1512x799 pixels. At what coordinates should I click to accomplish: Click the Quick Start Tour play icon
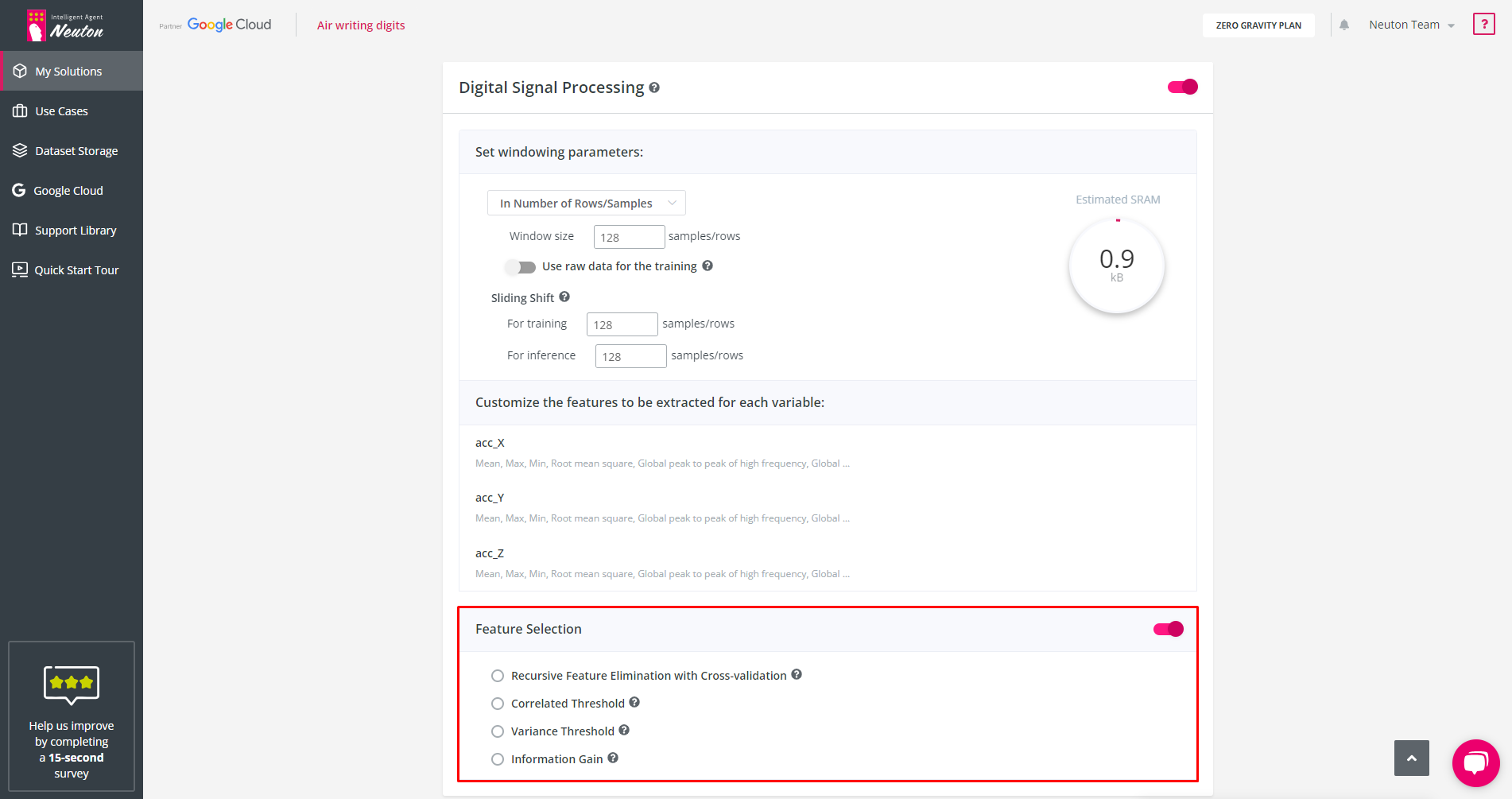[20, 270]
